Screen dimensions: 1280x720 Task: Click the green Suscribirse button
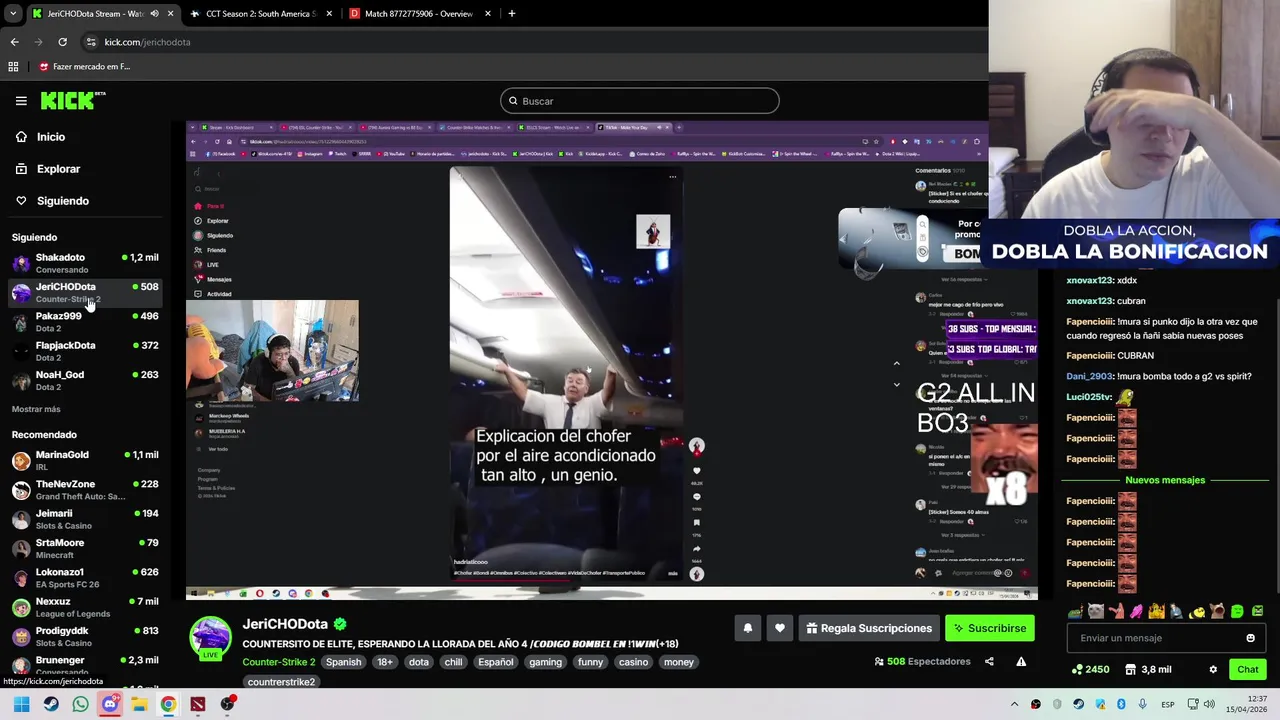tap(990, 628)
